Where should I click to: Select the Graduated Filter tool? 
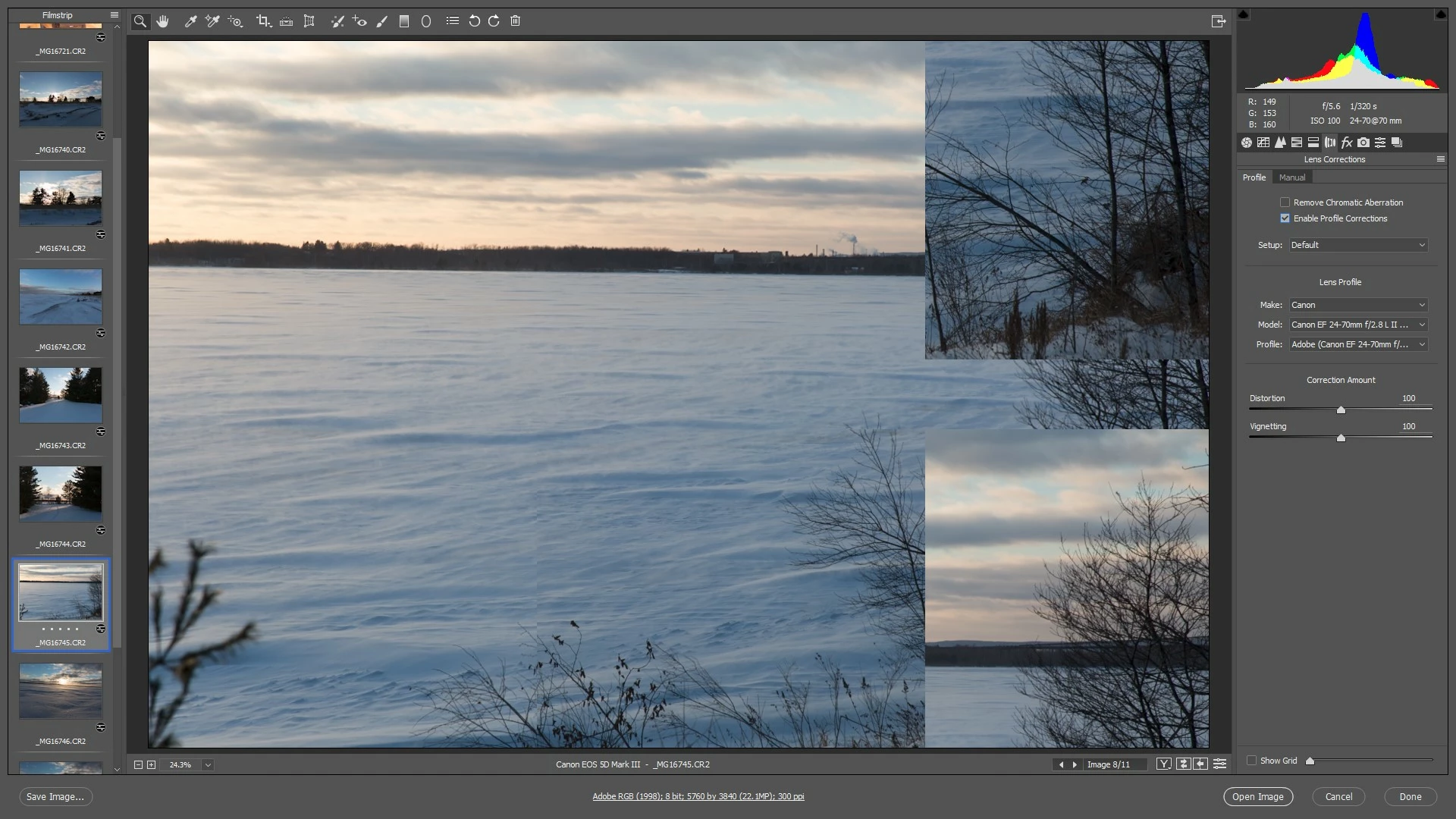tap(404, 21)
